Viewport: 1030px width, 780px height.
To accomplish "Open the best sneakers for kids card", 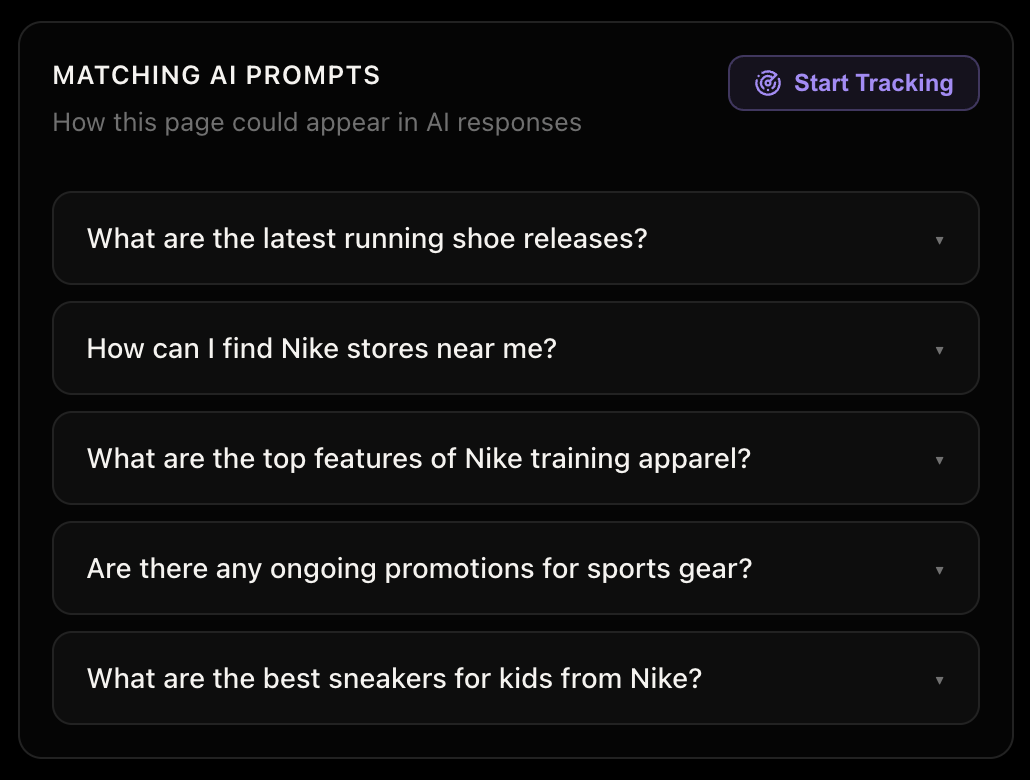I will 515,678.
